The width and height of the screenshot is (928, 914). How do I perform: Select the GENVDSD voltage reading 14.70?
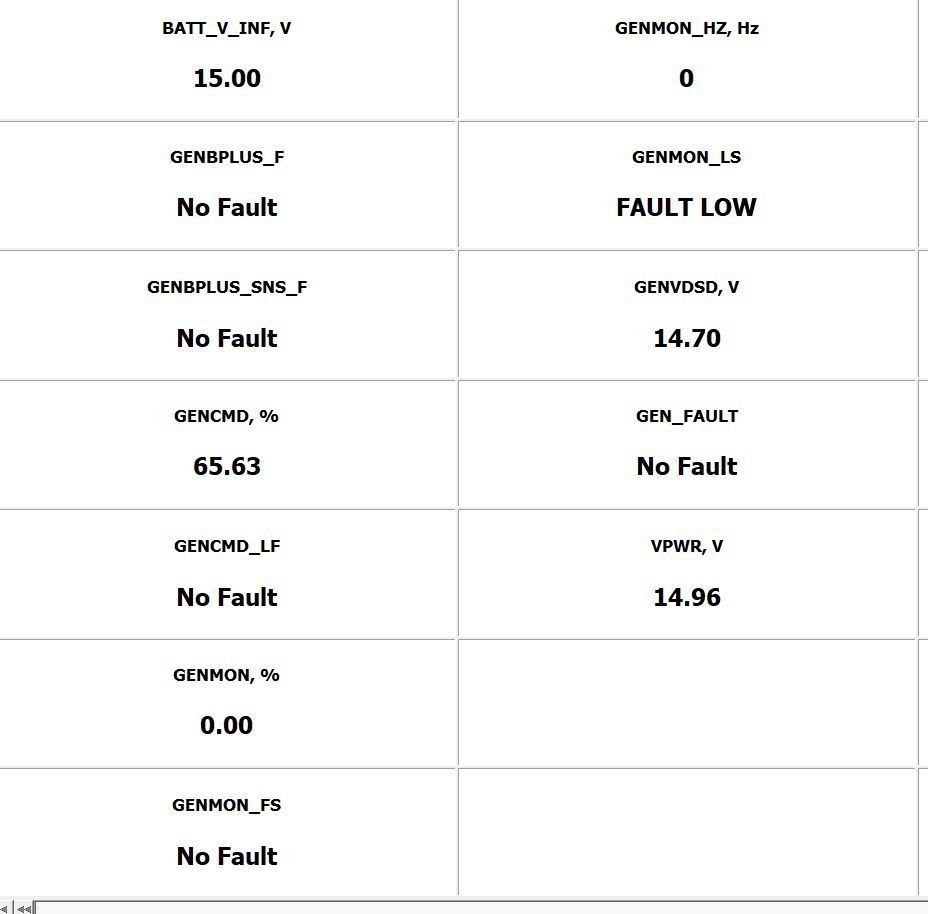pos(686,338)
